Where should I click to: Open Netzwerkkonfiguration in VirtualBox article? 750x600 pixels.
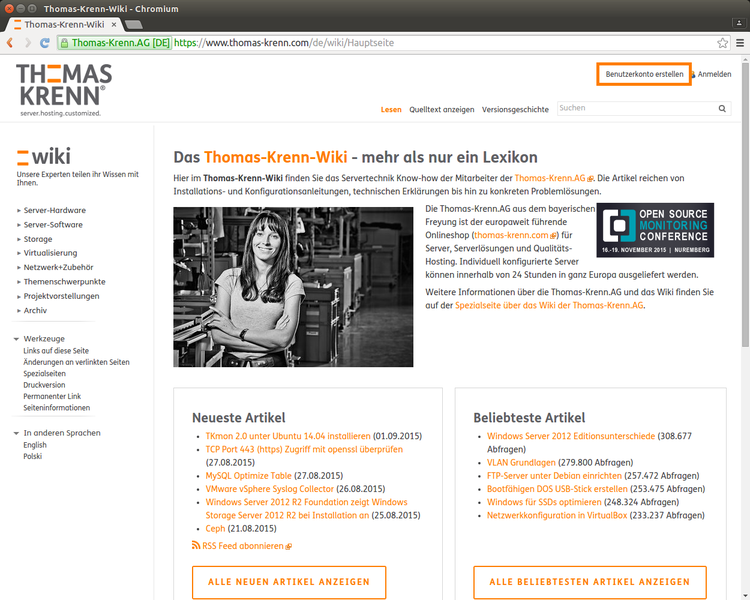click(557, 515)
